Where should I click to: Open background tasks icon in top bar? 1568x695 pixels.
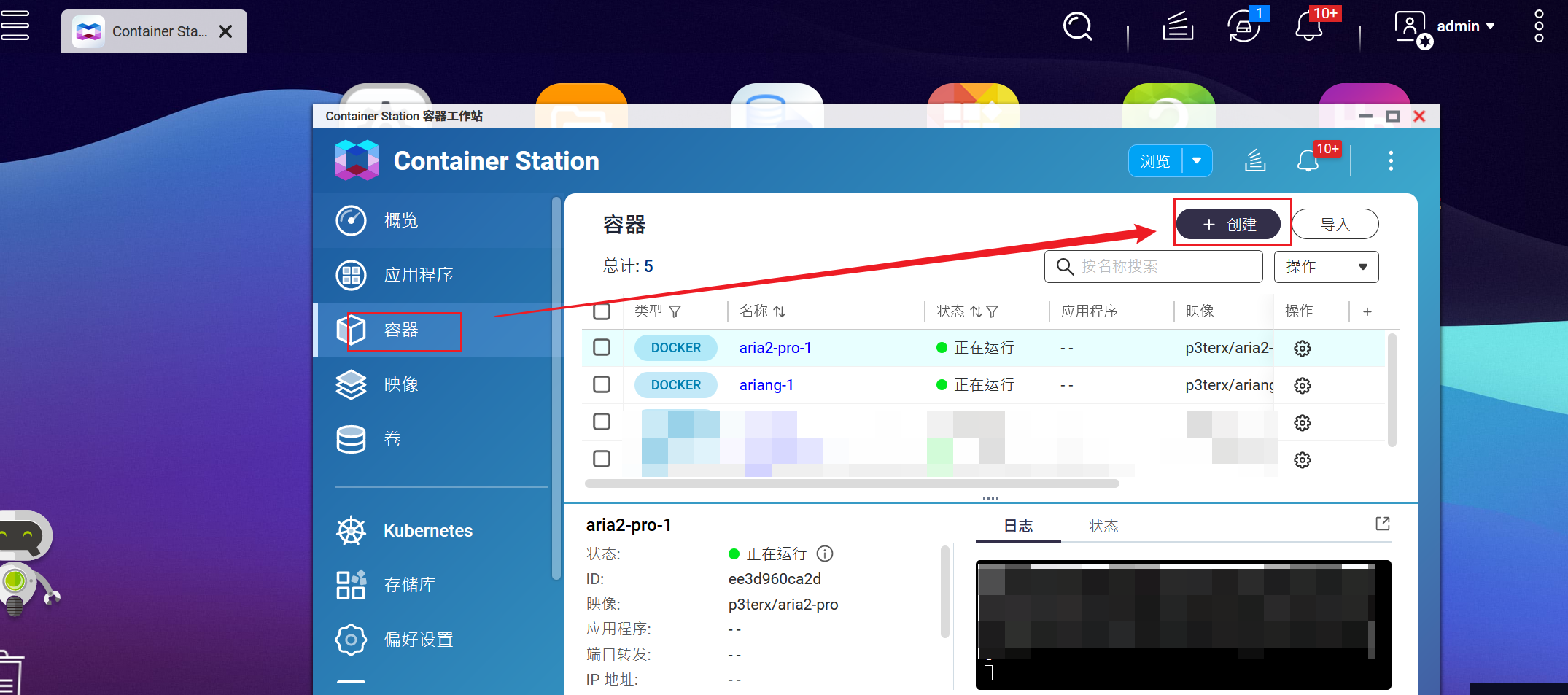tap(1178, 27)
